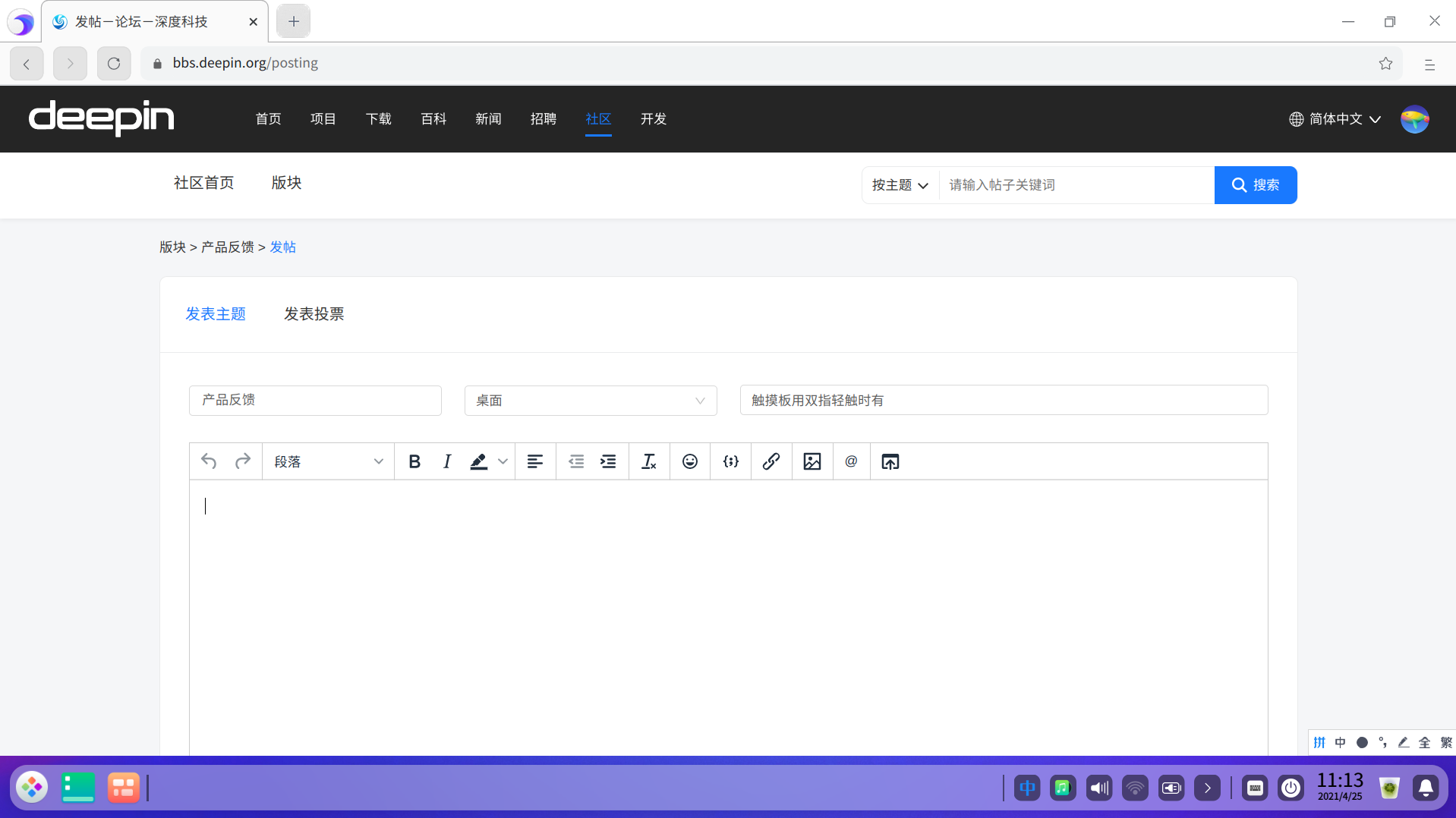Open the 新闻 nav item
The image size is (1456, 818).
[x=488, y=119]
